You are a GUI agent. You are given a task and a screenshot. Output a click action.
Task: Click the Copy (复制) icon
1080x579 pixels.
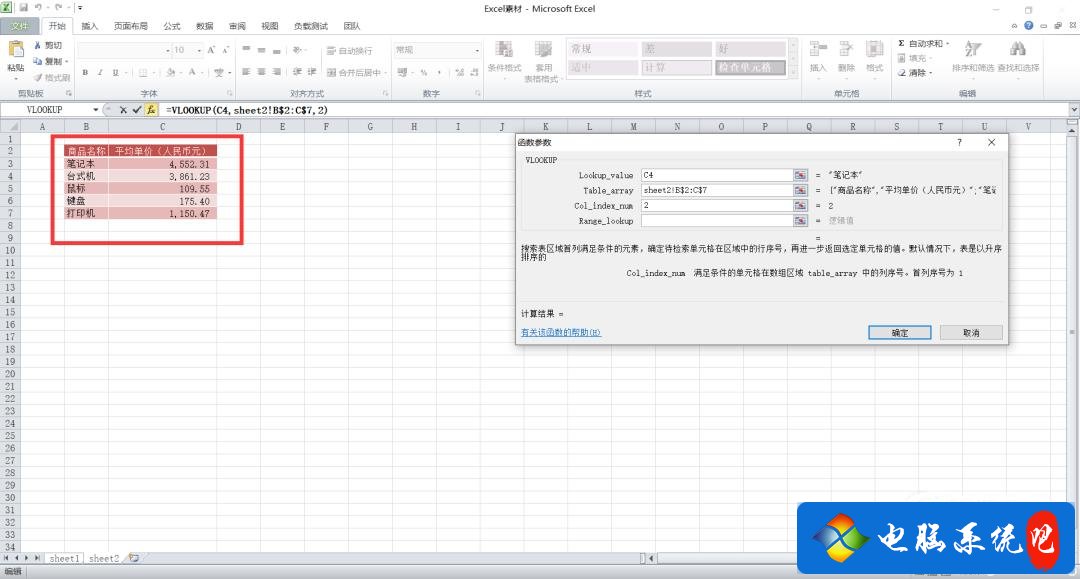38,61
